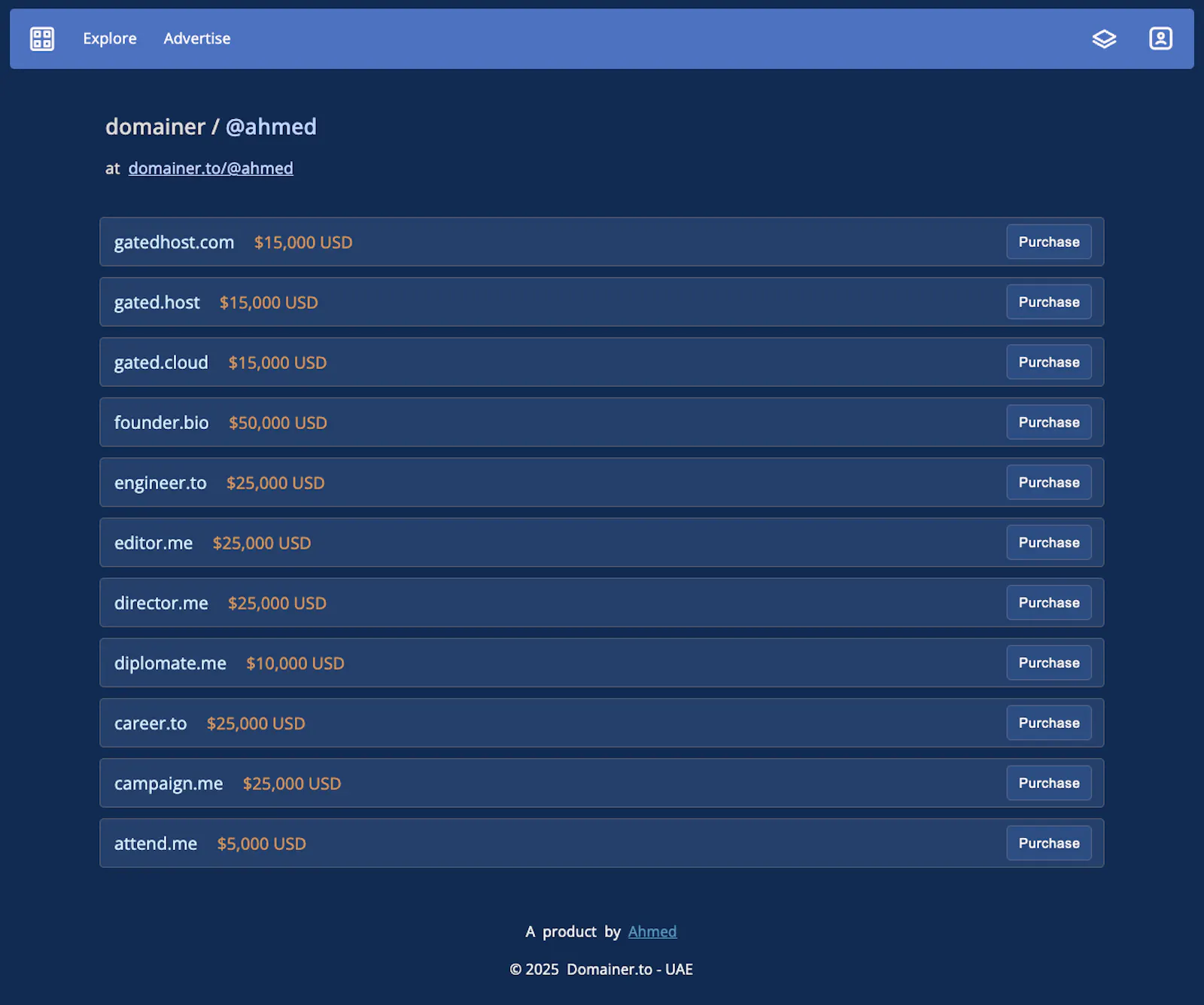
Task: Click the 2025 Domainer.to - UAE copyright
Action: tap(601, 970)
